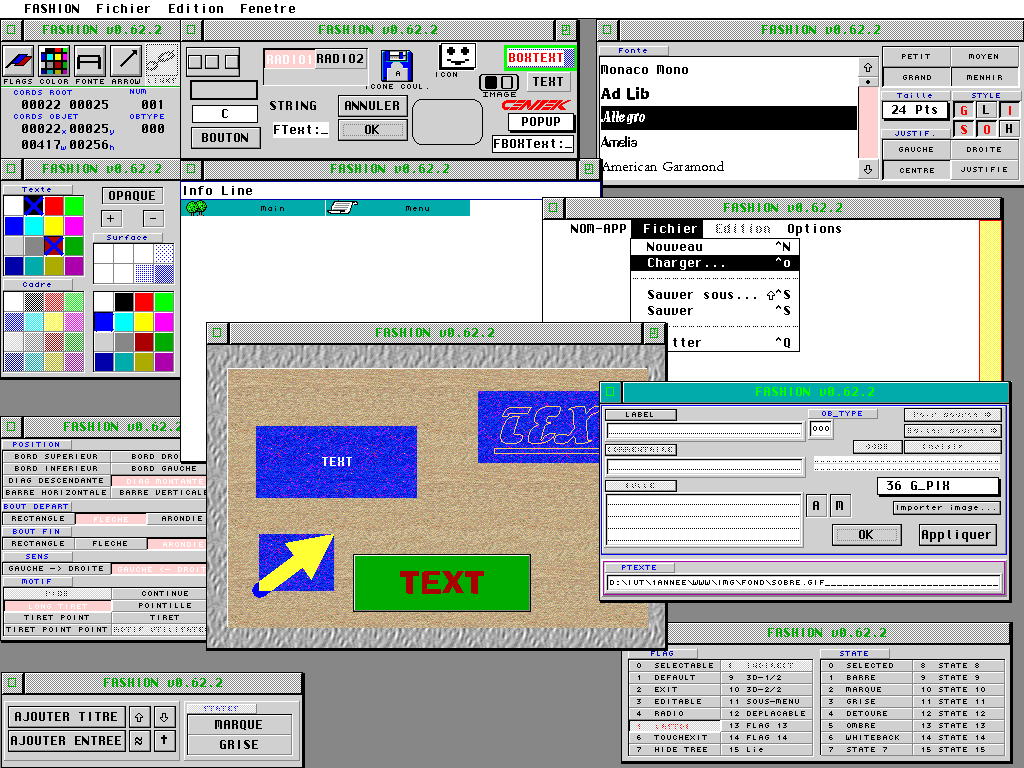Toggle the H style button
The image size is (1024, 768).
point(1009,129)
